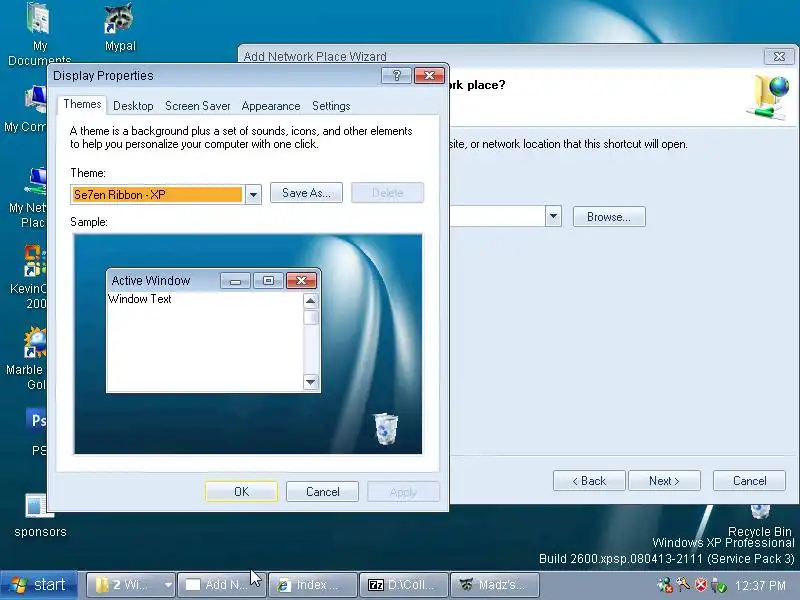This screenshot has height=600, width=800.
Task: Click Apply in Display Properties
Action: tap(403, 491)
